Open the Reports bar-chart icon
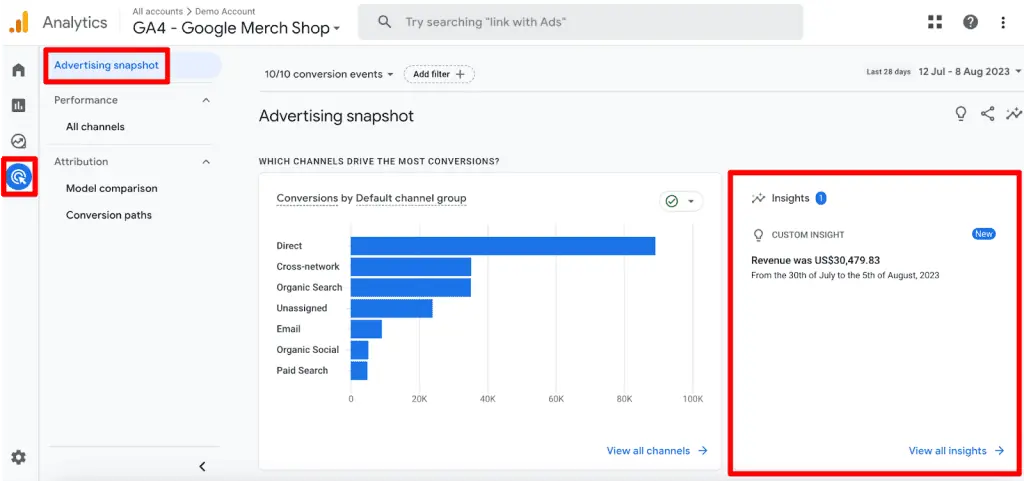1024x481 pixels. (x=19, y=105)
